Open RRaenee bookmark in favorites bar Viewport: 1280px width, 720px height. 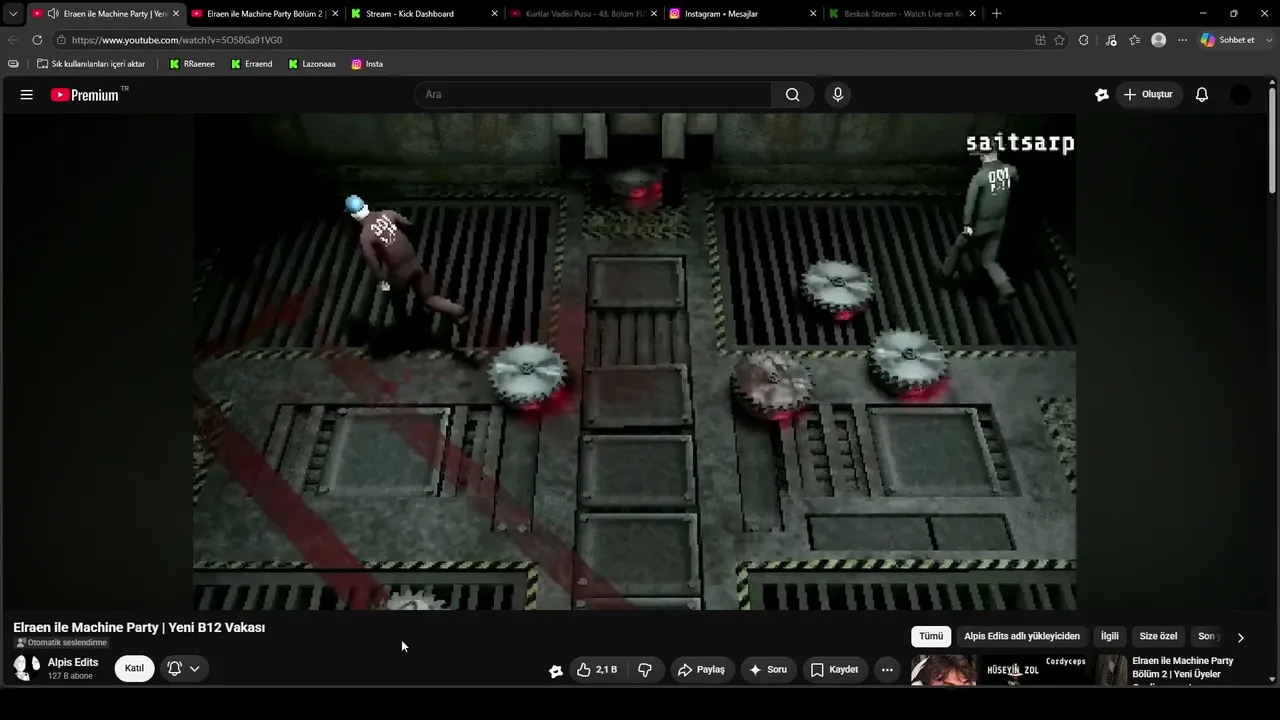point(191,64)
